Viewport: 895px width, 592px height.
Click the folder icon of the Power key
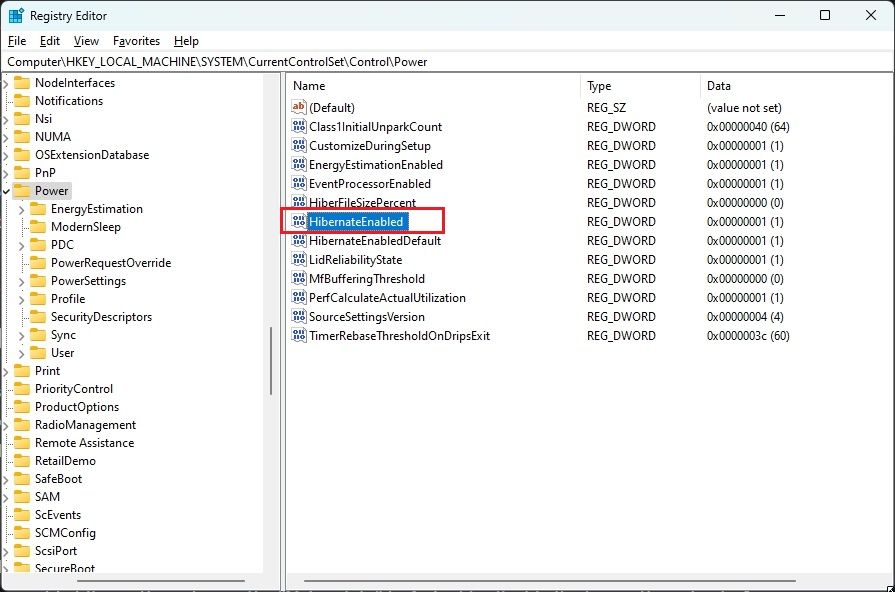pos(23,190)
